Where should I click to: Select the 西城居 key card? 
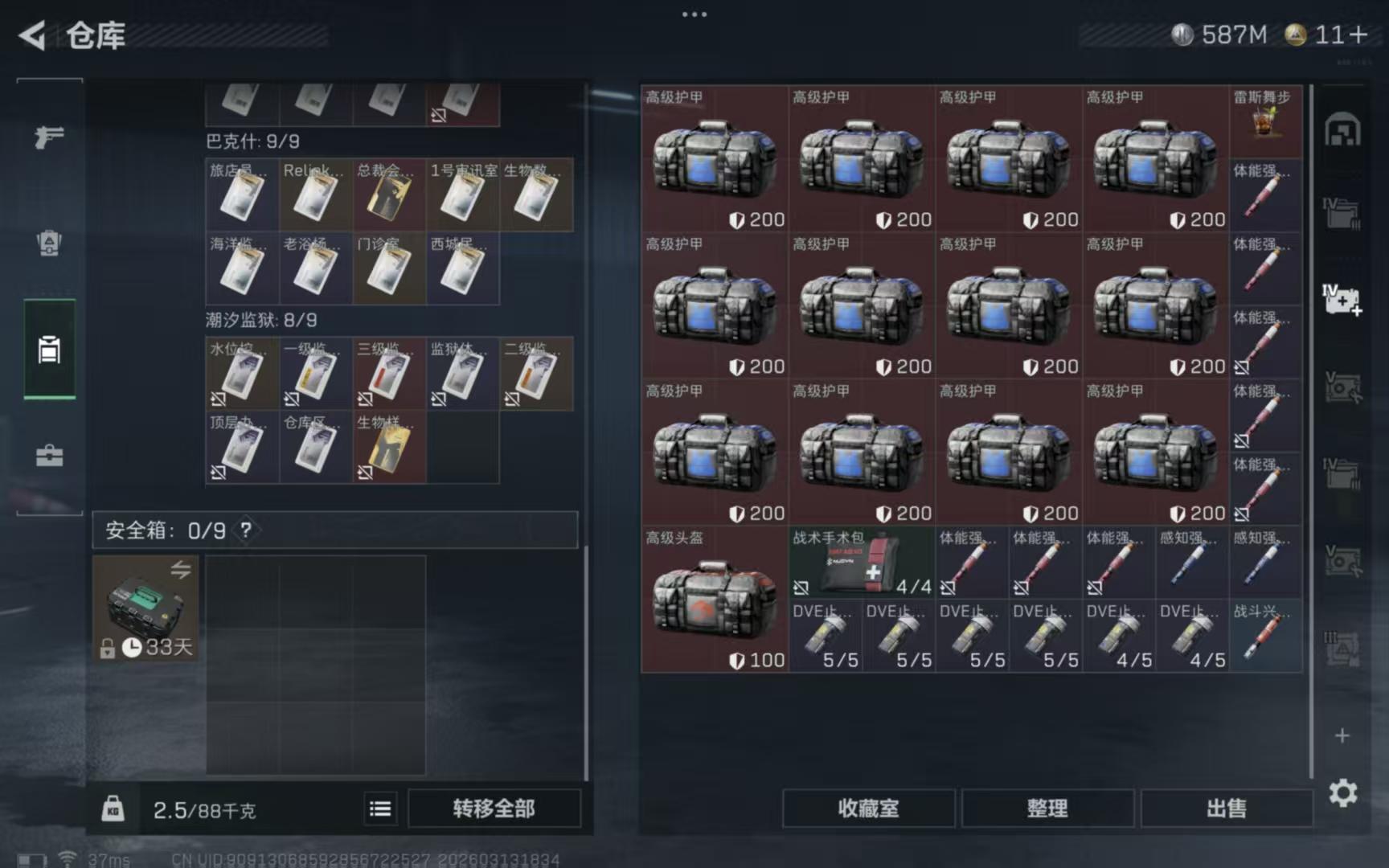[463, 268]
